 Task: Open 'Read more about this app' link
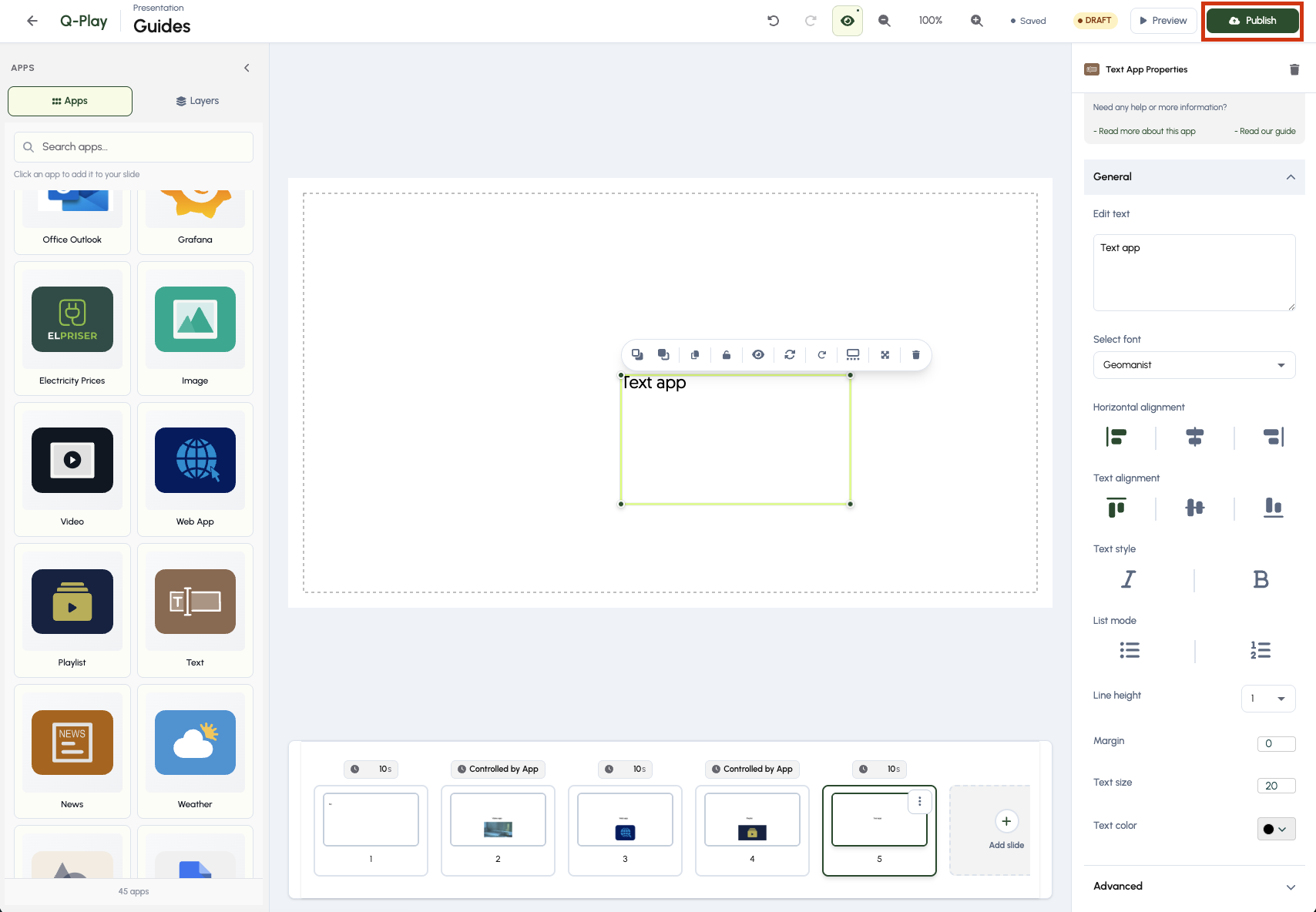pos(1145,131)
